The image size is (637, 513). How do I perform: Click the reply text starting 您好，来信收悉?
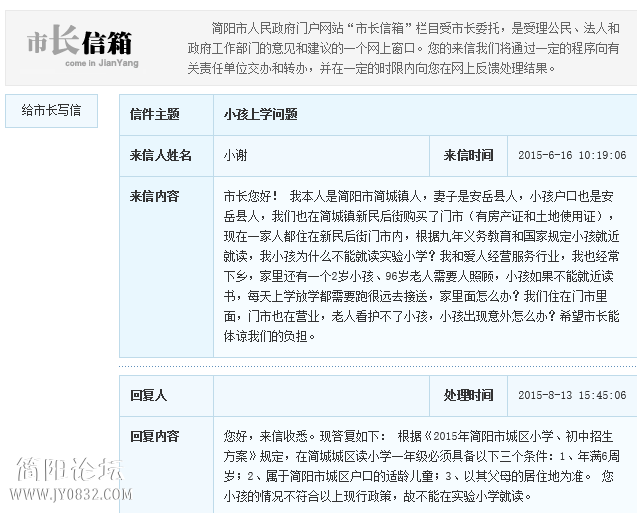point(421,466)
